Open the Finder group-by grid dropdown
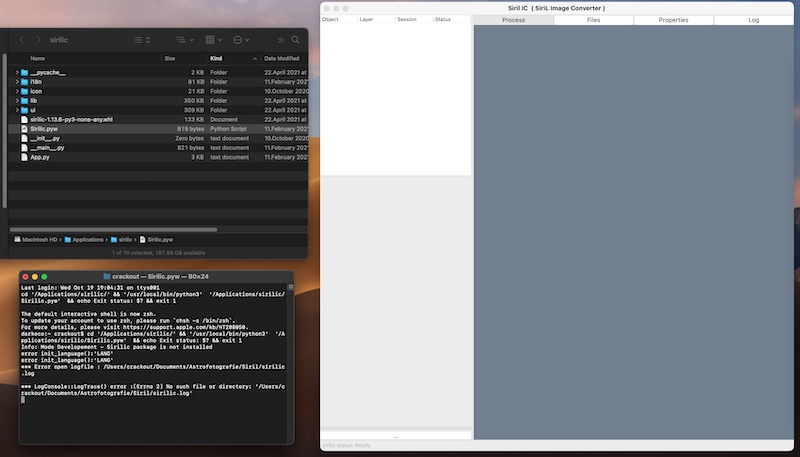Image resolution: width=800 pixels, height=457 pixels. click(213, 40)
